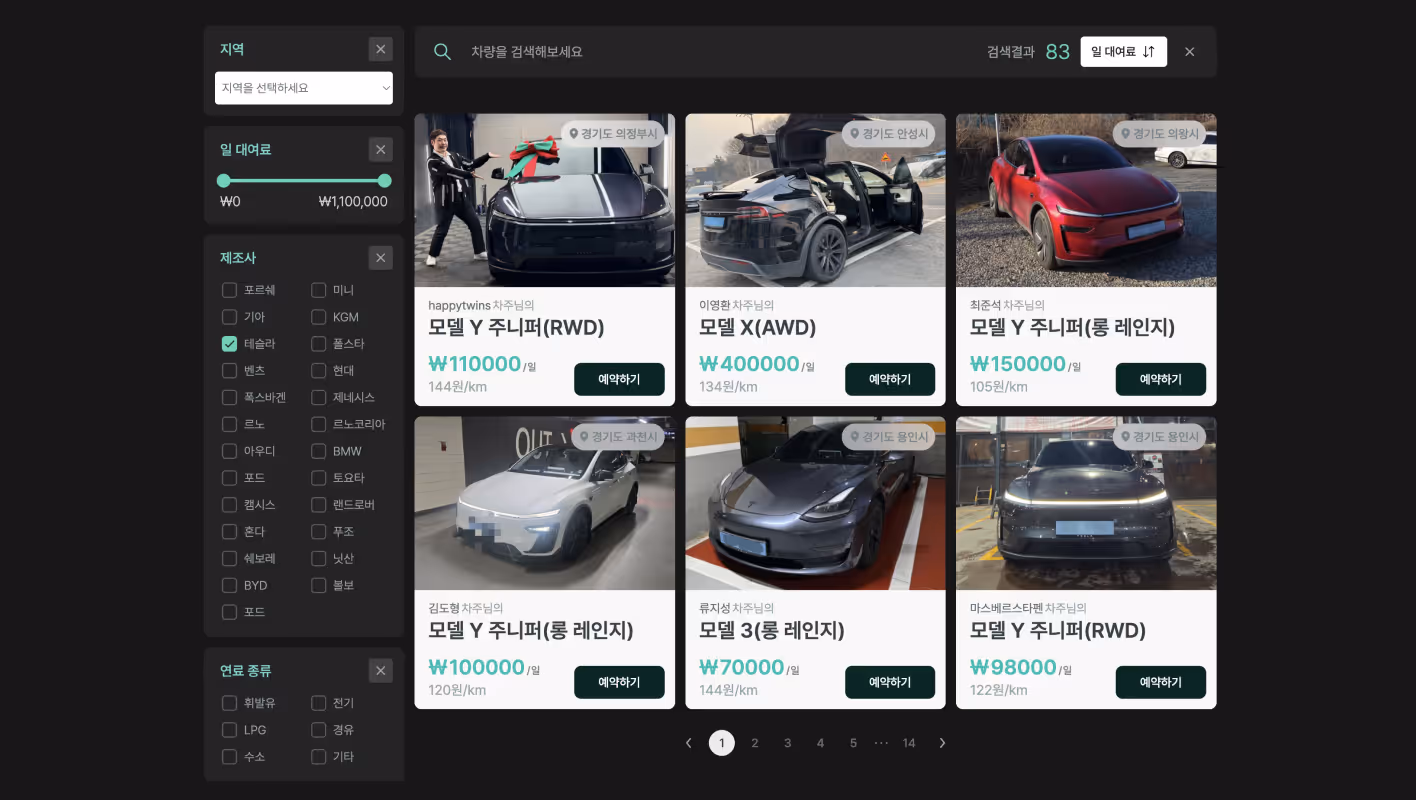Check the KGM manufacturer checkbox
Viewport: 1416px width, 800px height.
coord(318,317)
